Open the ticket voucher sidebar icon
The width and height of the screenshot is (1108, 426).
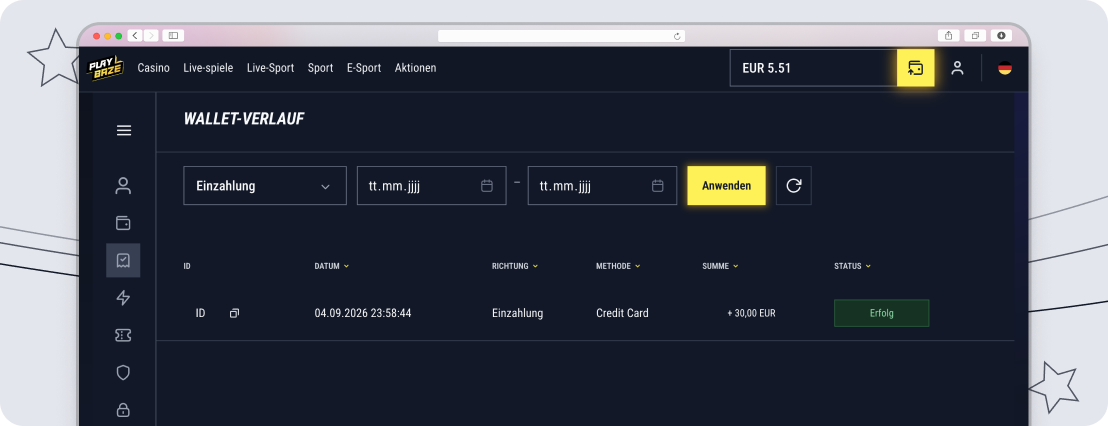coord(123,335)
